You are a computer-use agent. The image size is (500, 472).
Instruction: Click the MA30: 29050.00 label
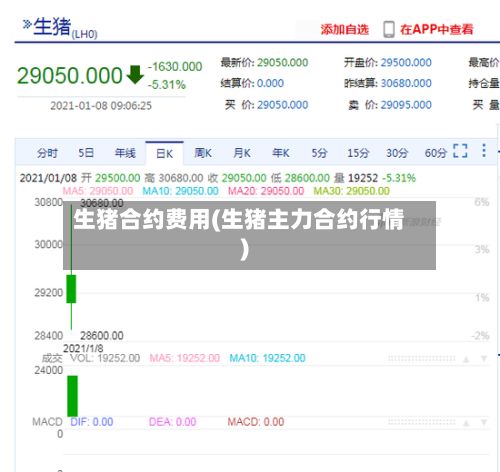pyautogui.click(x=351, y=191)
